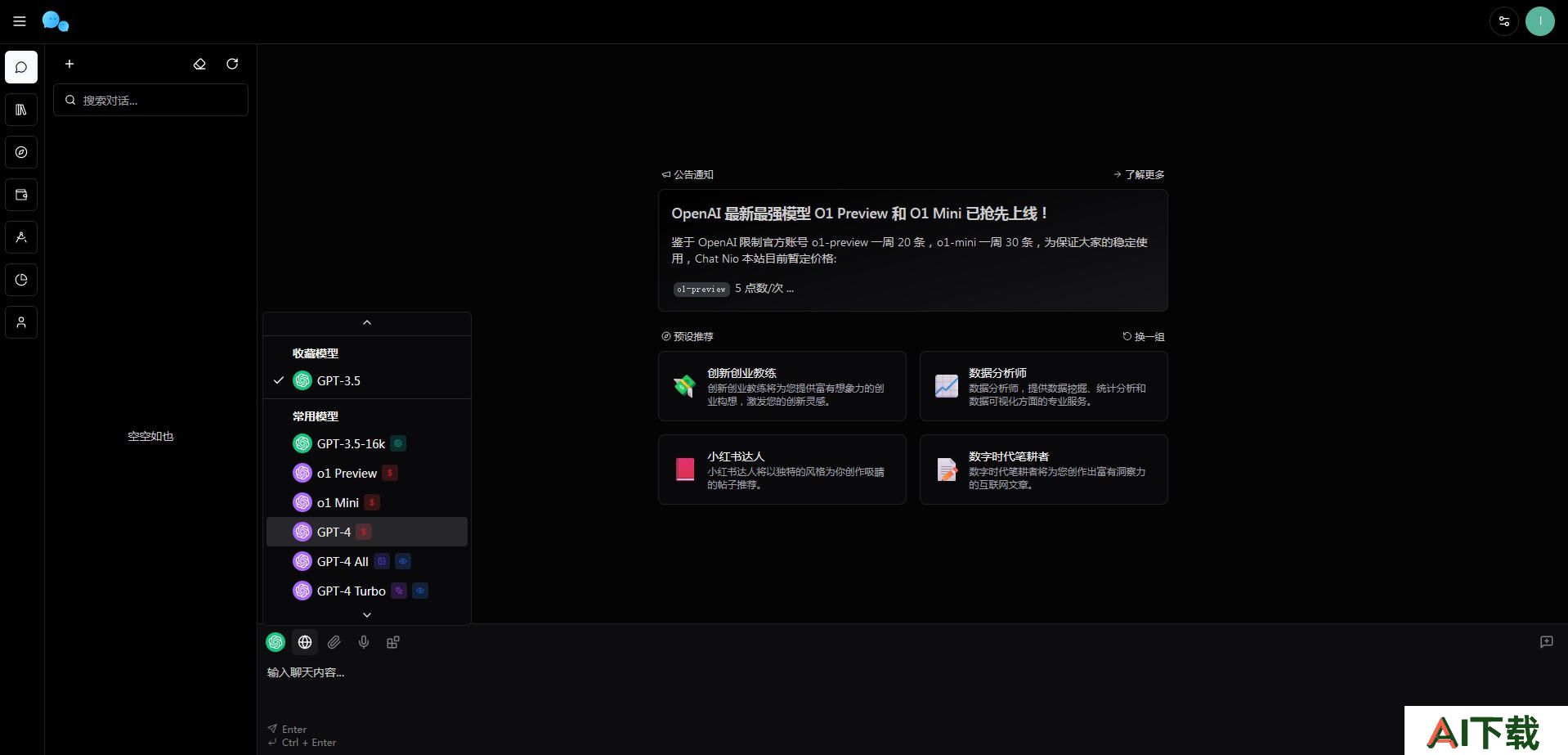Open the user profile sidebar icon
The image size is (1568, 755).
point(21,322)
